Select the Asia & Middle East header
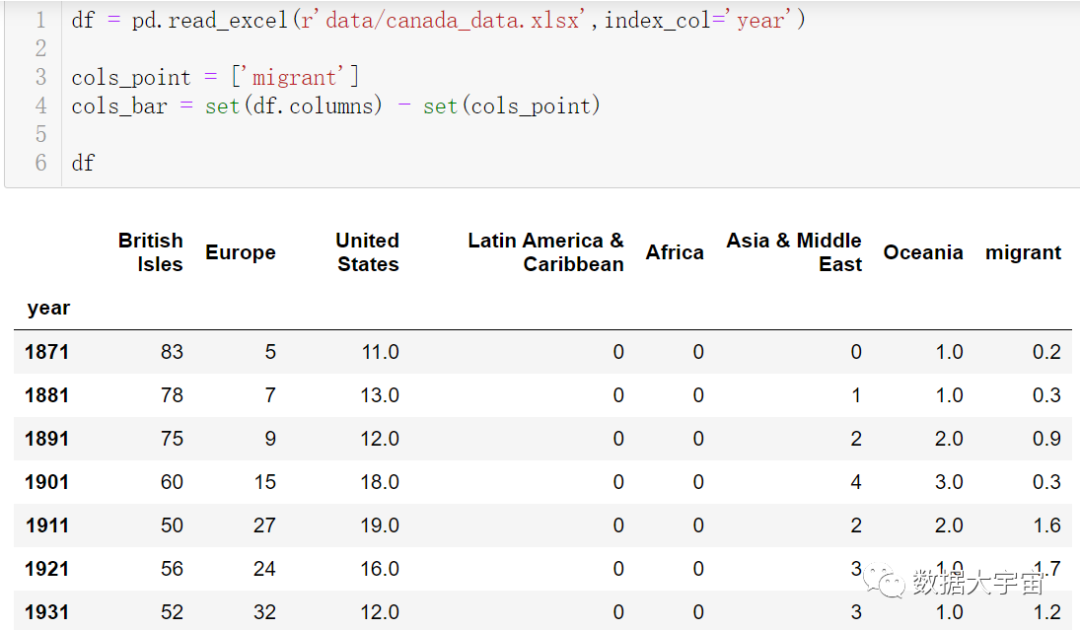The image size is (1080, 630). click(x=794, y=252)
